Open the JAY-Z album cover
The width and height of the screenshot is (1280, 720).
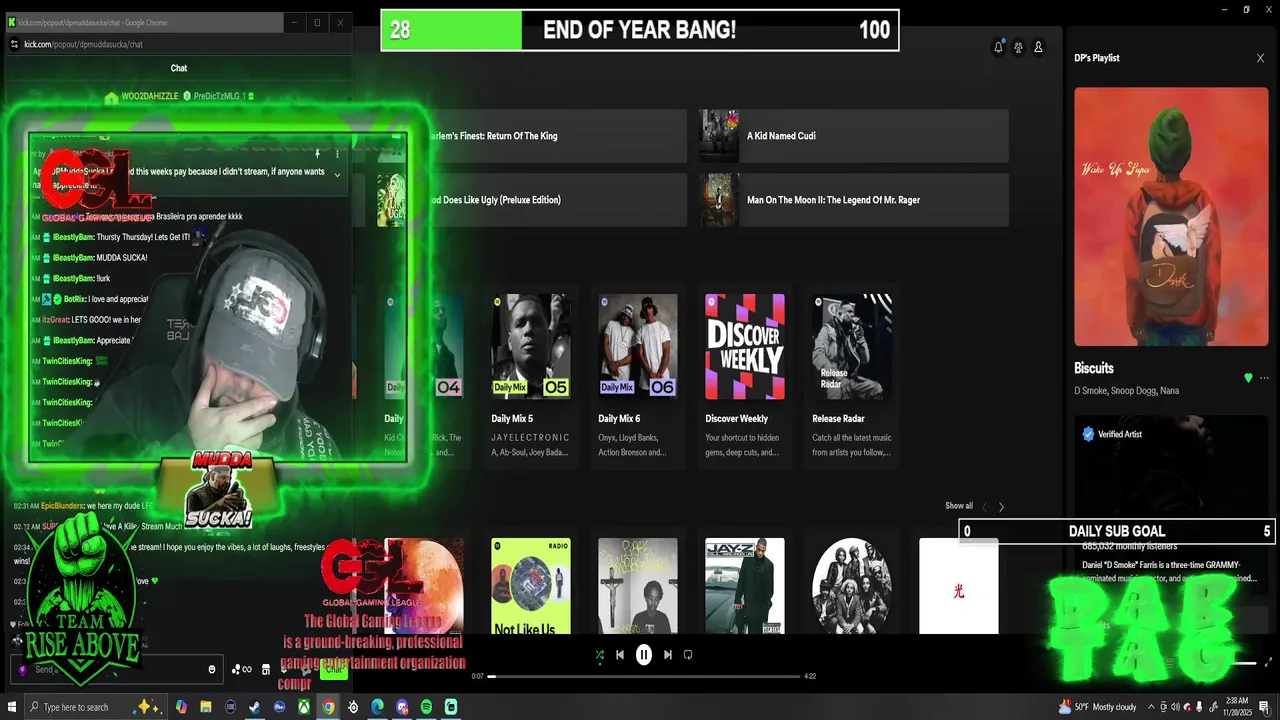click(745, 586)
